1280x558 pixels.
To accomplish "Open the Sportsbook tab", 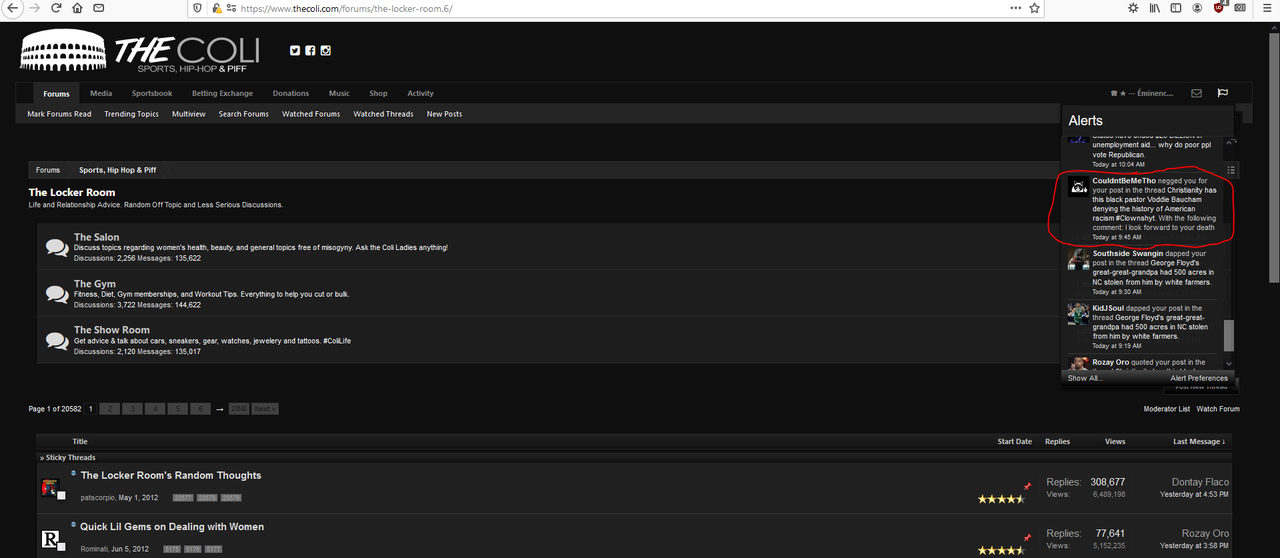I will (x=152, y=93).
